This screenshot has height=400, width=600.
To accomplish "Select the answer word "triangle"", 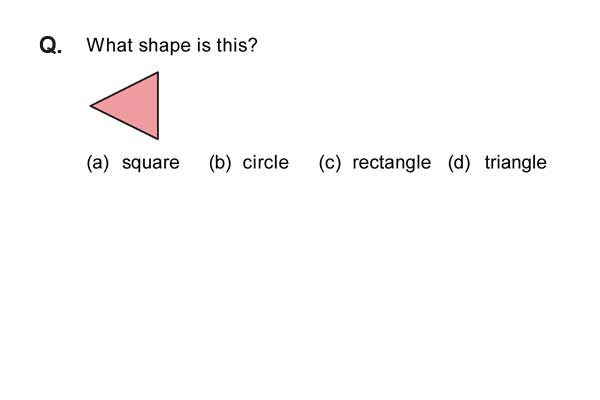I will (515, 163).
